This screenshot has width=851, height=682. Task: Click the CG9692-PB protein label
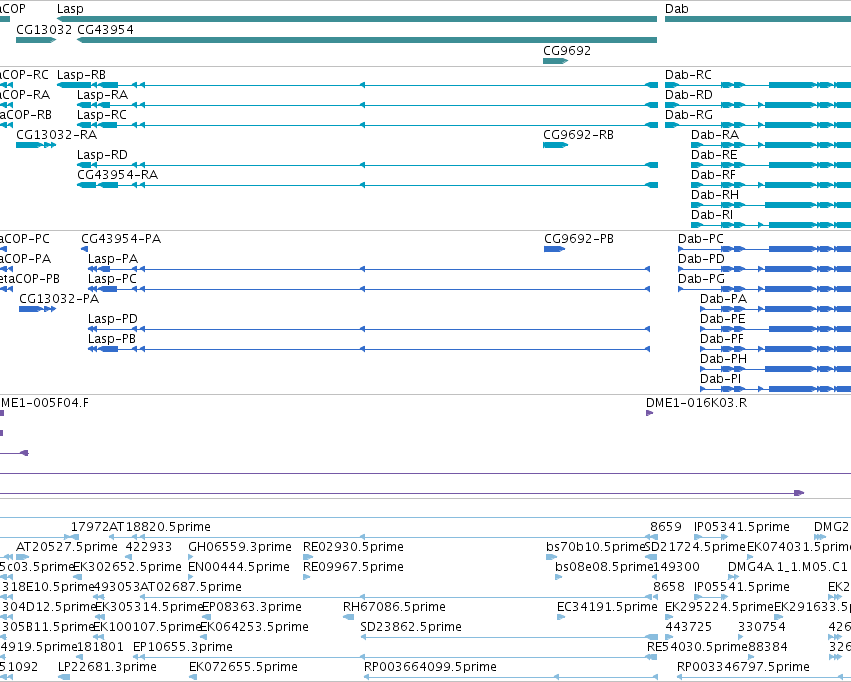579,239
